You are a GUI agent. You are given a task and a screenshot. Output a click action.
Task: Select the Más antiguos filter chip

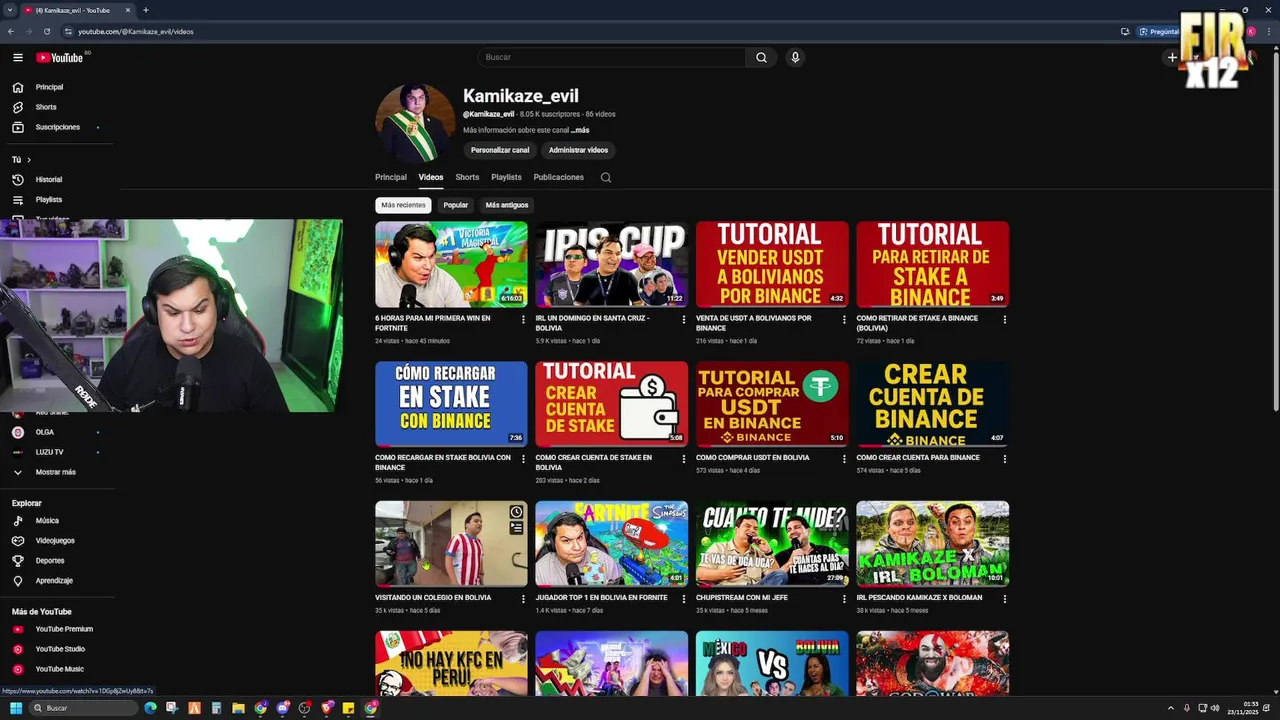[507, 205]
